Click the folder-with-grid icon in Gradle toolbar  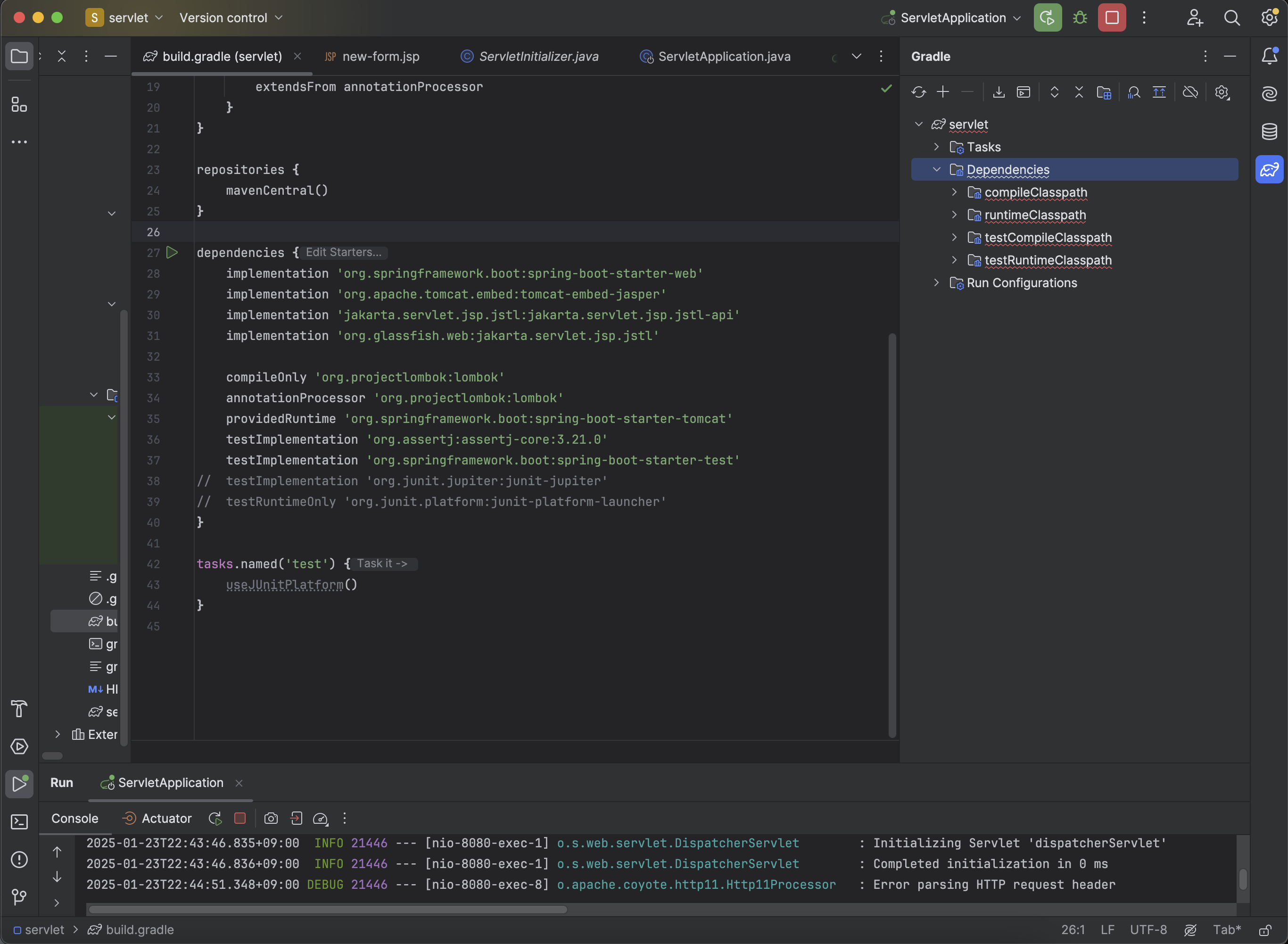coord(1104,92)
